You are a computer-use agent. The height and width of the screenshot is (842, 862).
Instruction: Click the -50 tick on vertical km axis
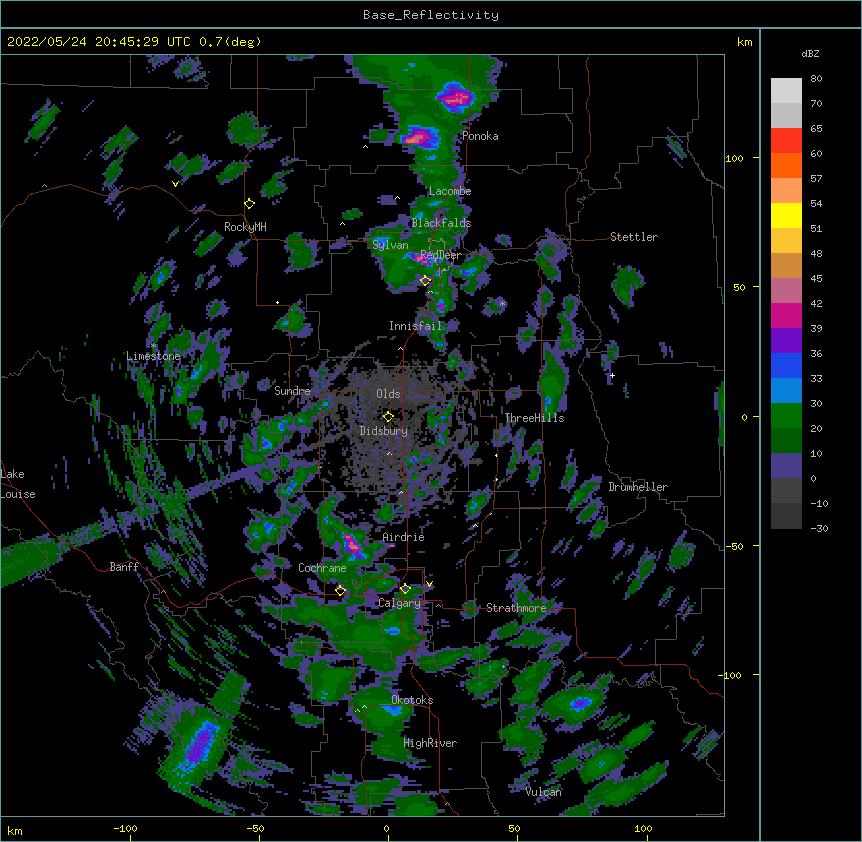tap(734, 546)
